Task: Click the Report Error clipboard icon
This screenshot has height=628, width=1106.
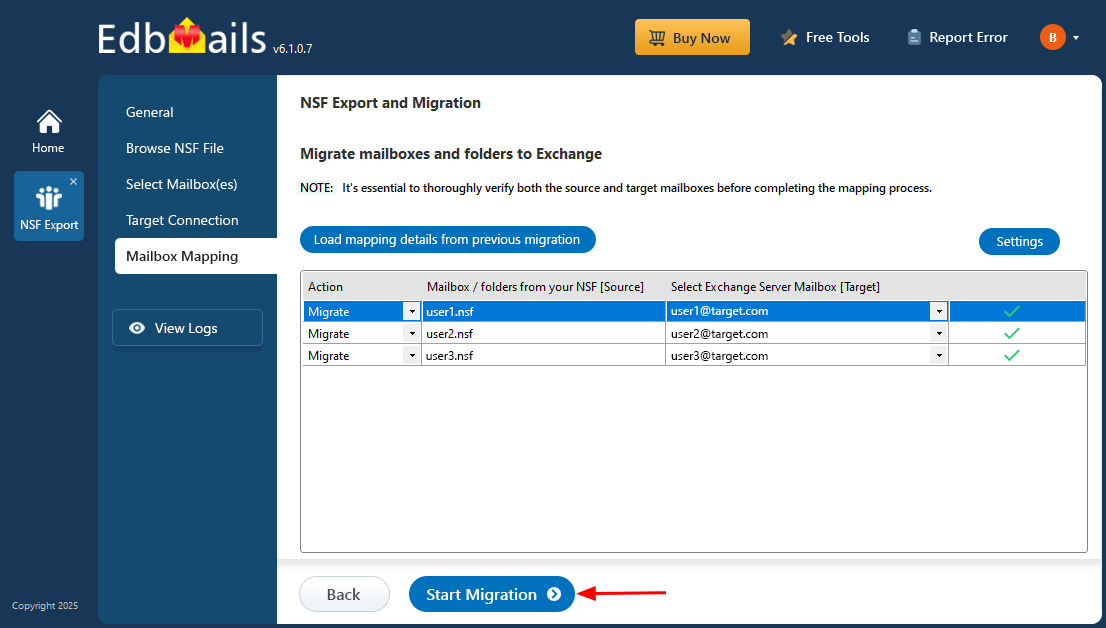Action: click(x=914, y=38)
